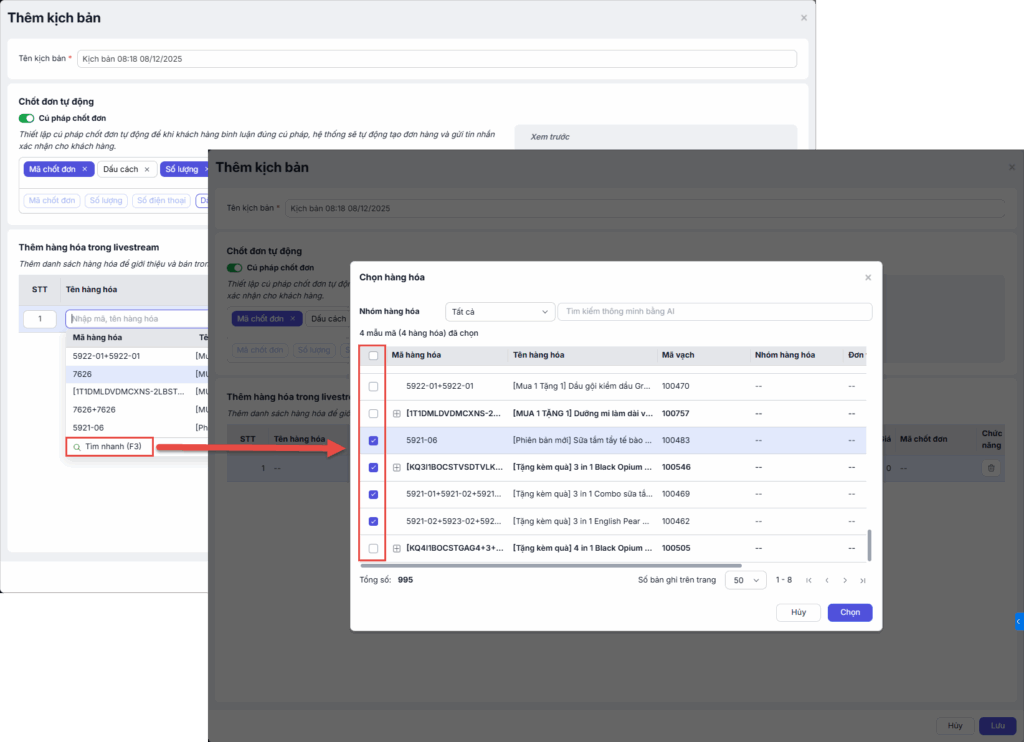The height and width of the screenshot is (742, 1024).
Task: Expand the KQ4I1BOCSTGAG4+3 product row
Action: tap(396, 549)
